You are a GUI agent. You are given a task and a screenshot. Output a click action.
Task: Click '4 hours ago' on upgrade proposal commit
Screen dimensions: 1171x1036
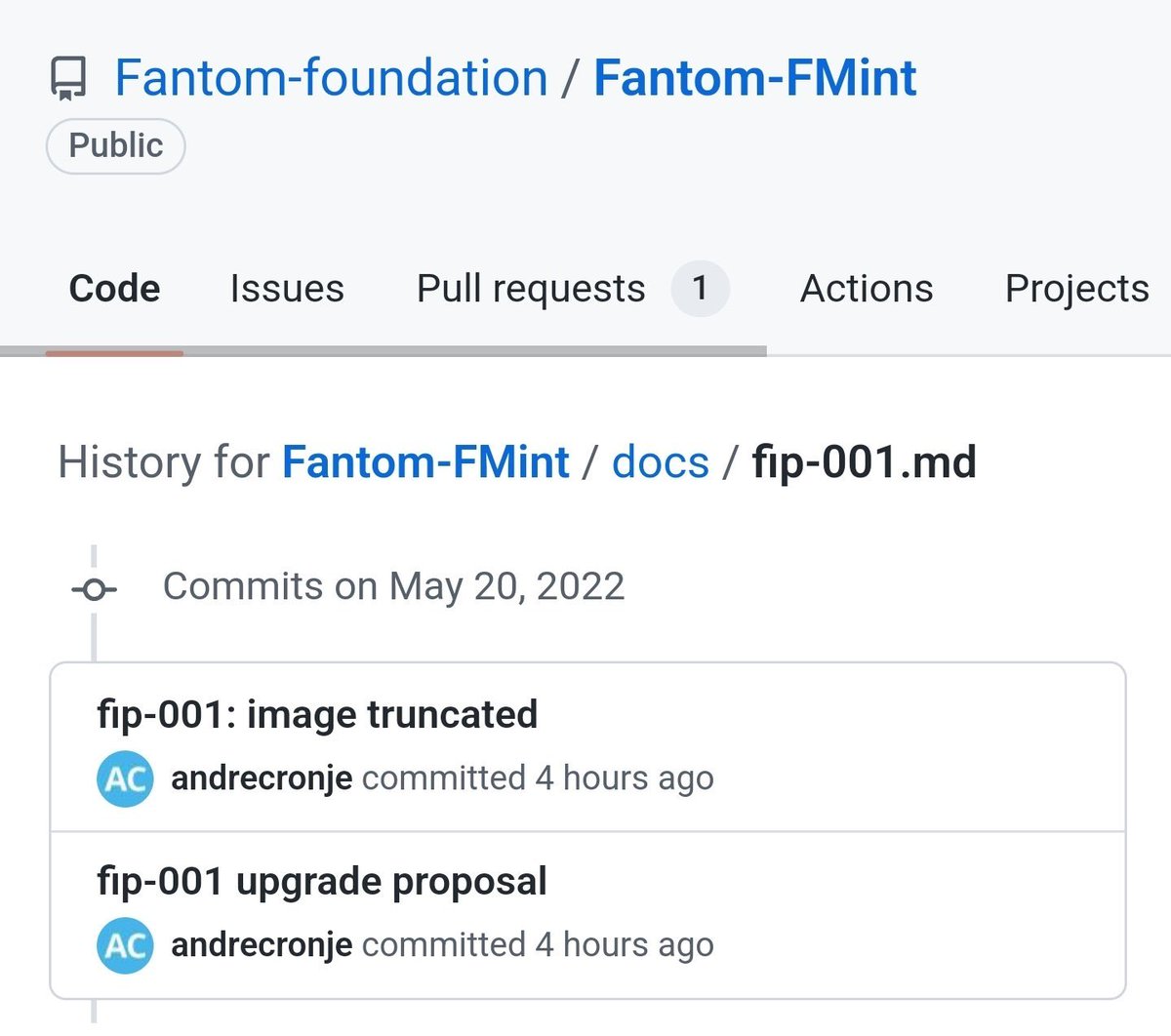coord(625,944)
